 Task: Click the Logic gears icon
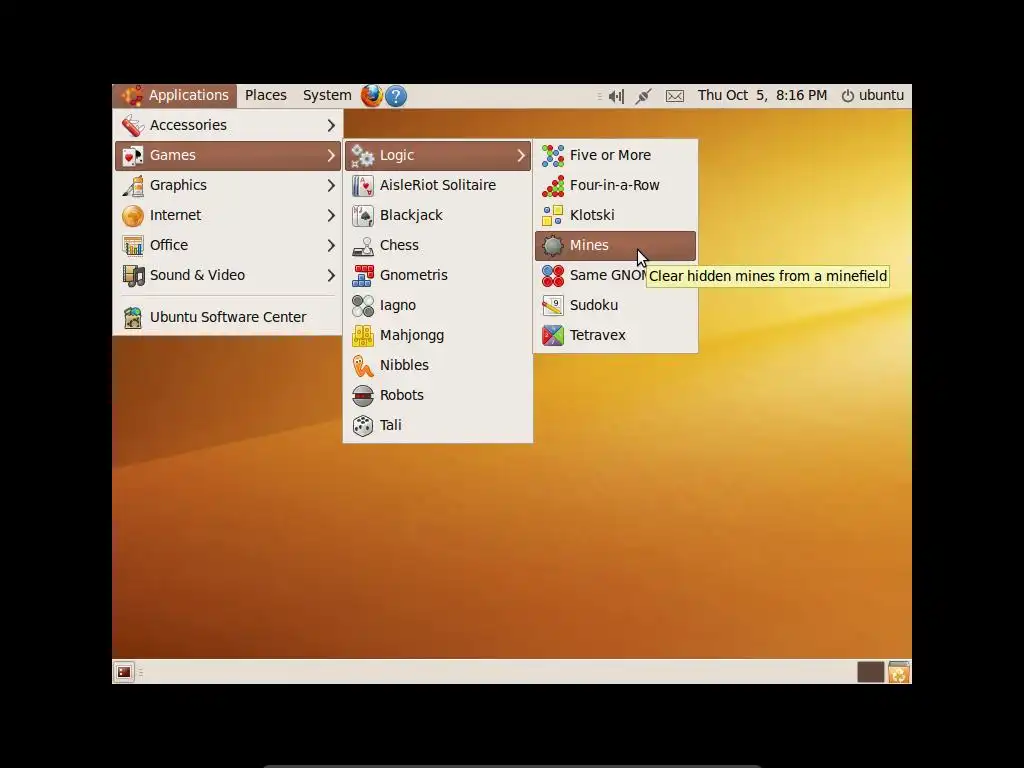(362, 155)
